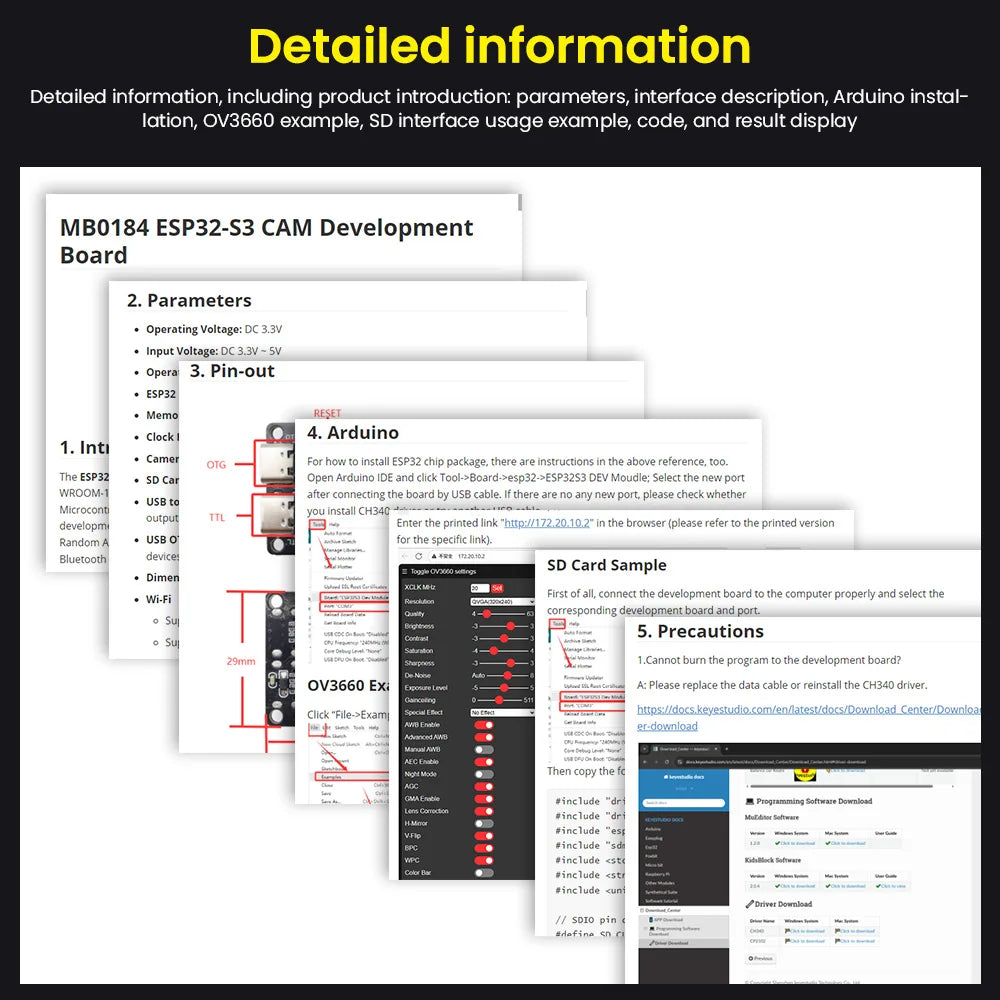Image resolution: width=1000 pixels, height=1000 pixels.
Task: Enable H-Mirror switch
Action: point(484,823)
